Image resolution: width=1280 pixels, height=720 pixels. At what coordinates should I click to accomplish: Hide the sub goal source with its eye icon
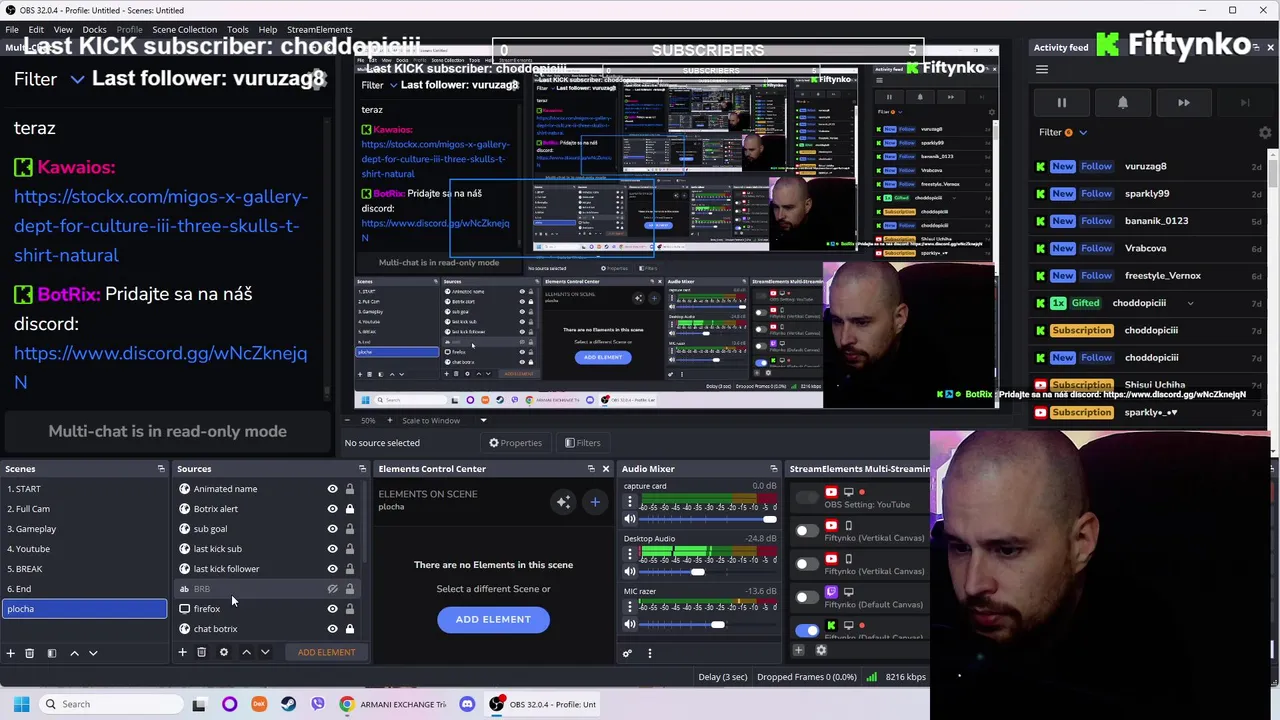coord(332,529)
